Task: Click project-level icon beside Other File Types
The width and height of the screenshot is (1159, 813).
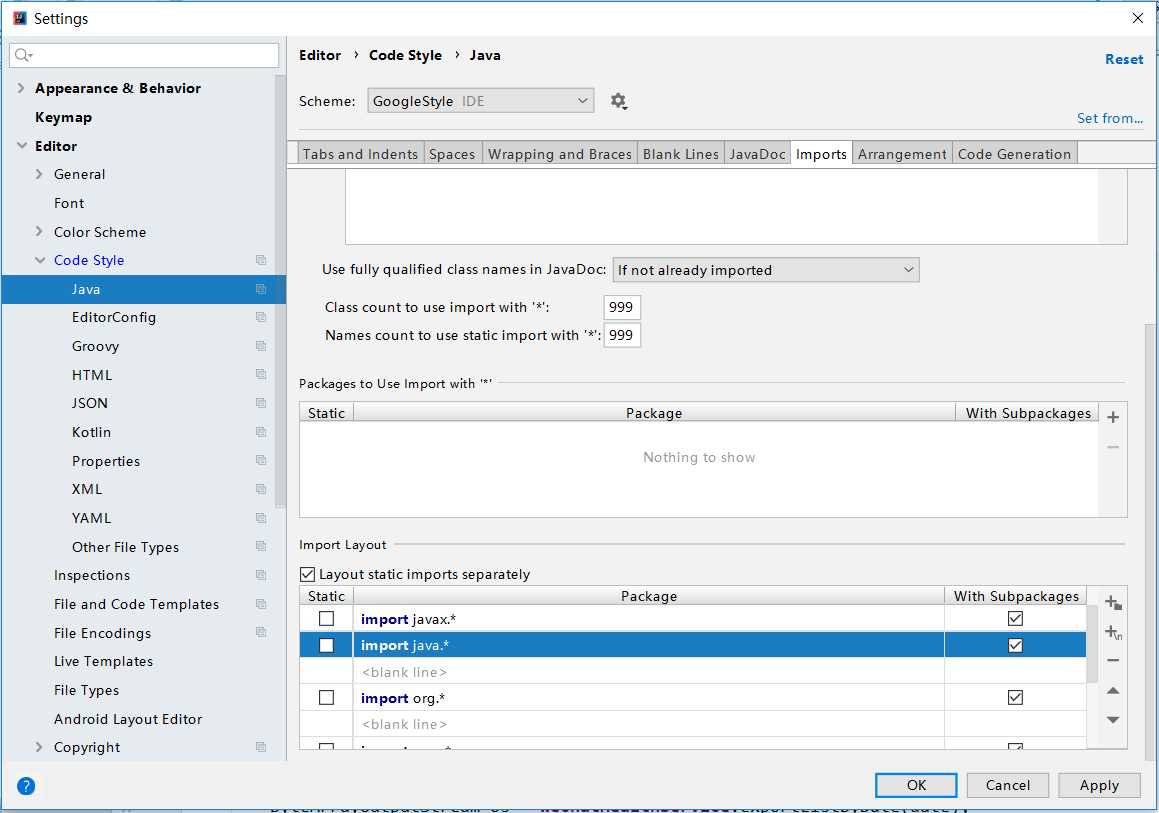Action: coord(261,546)
